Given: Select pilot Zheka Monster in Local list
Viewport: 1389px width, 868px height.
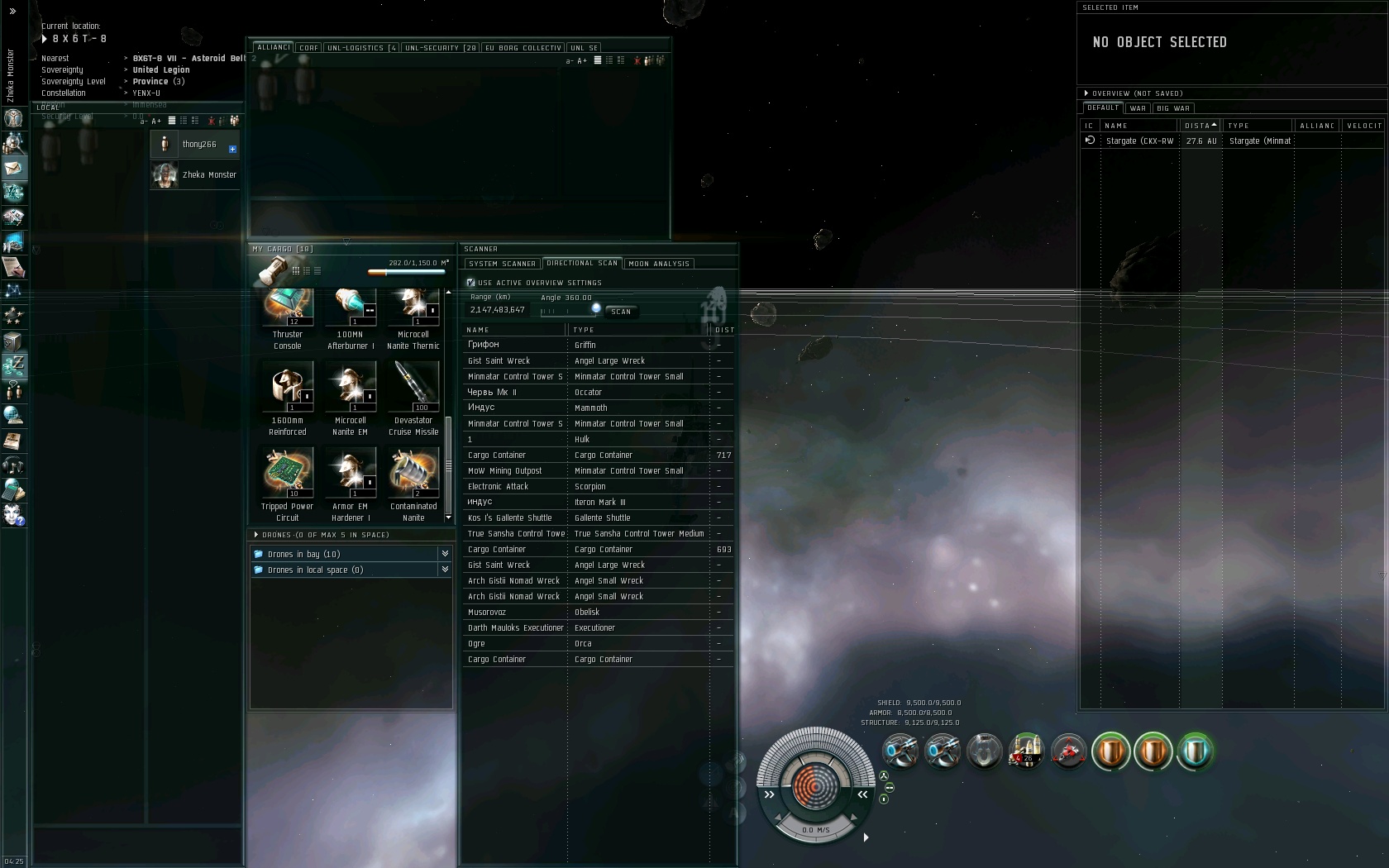Looking at the screenshot, I should (195, 175).
